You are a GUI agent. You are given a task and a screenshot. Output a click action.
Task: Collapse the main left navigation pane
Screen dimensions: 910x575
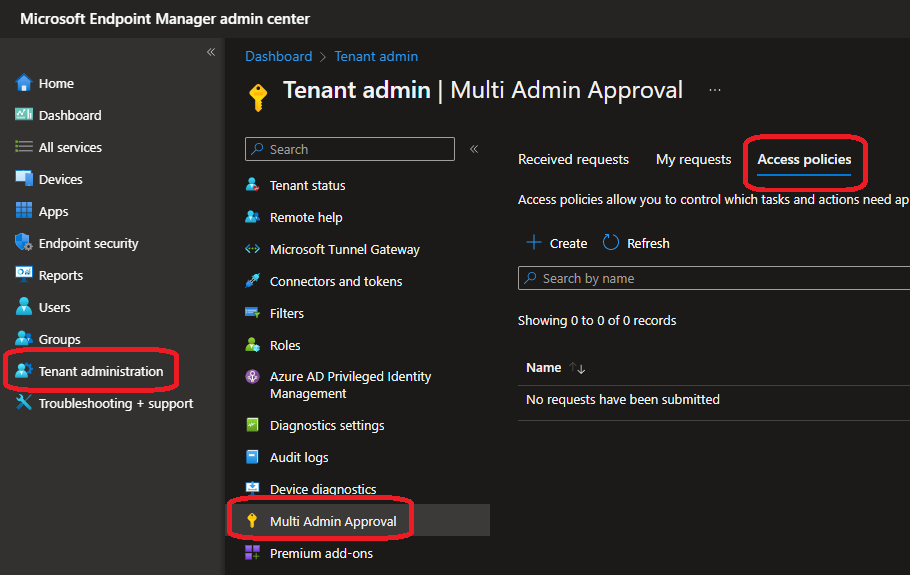[x=211, y=52]
